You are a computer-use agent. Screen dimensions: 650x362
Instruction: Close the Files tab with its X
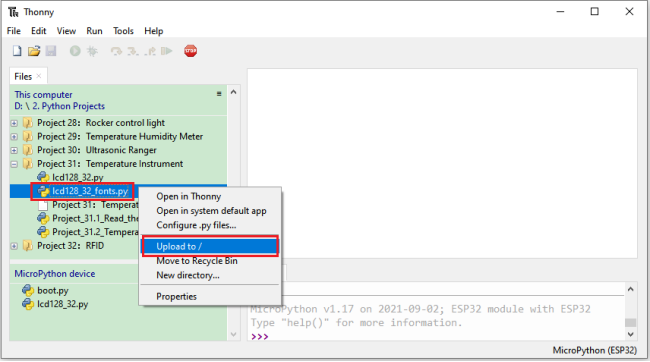click(39, 76)
